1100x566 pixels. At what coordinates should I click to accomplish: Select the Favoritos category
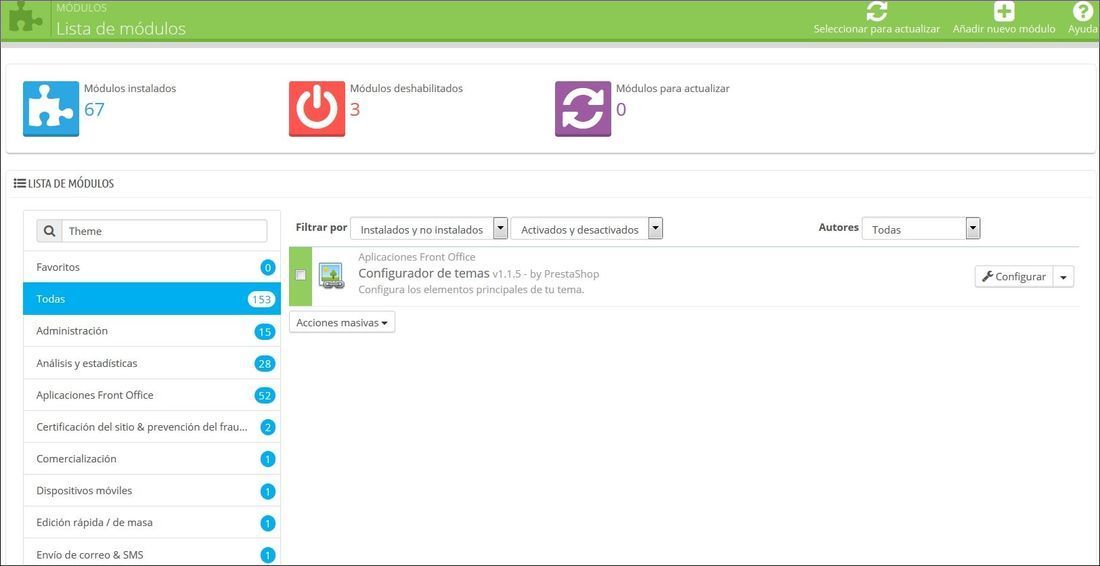[x=152, y=267]
